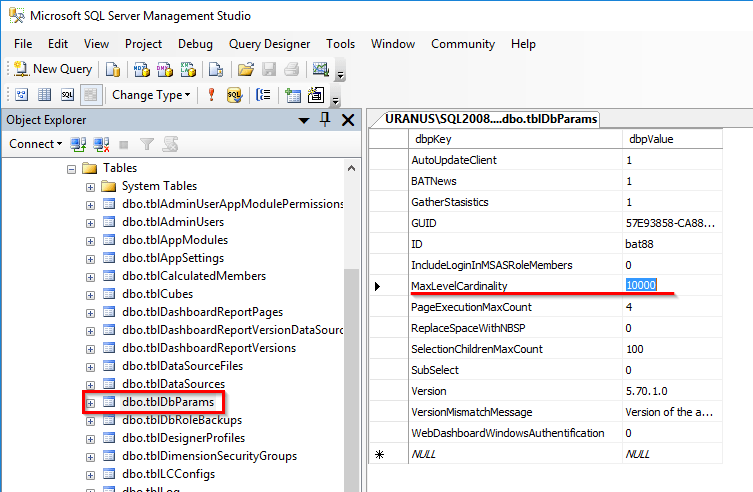The width and height of the screenshot is (753, 492).
Task: Click the Verify SQL Syntax icon
Action: (234, 95)
